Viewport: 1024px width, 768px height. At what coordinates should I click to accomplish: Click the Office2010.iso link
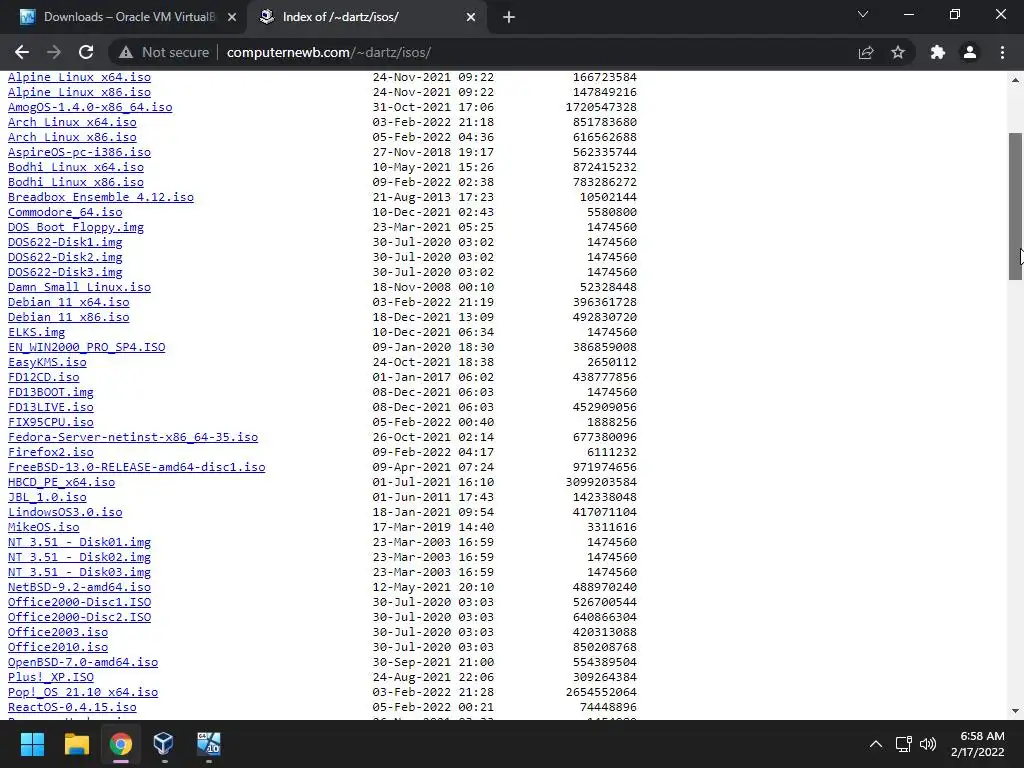pos(57,648)
